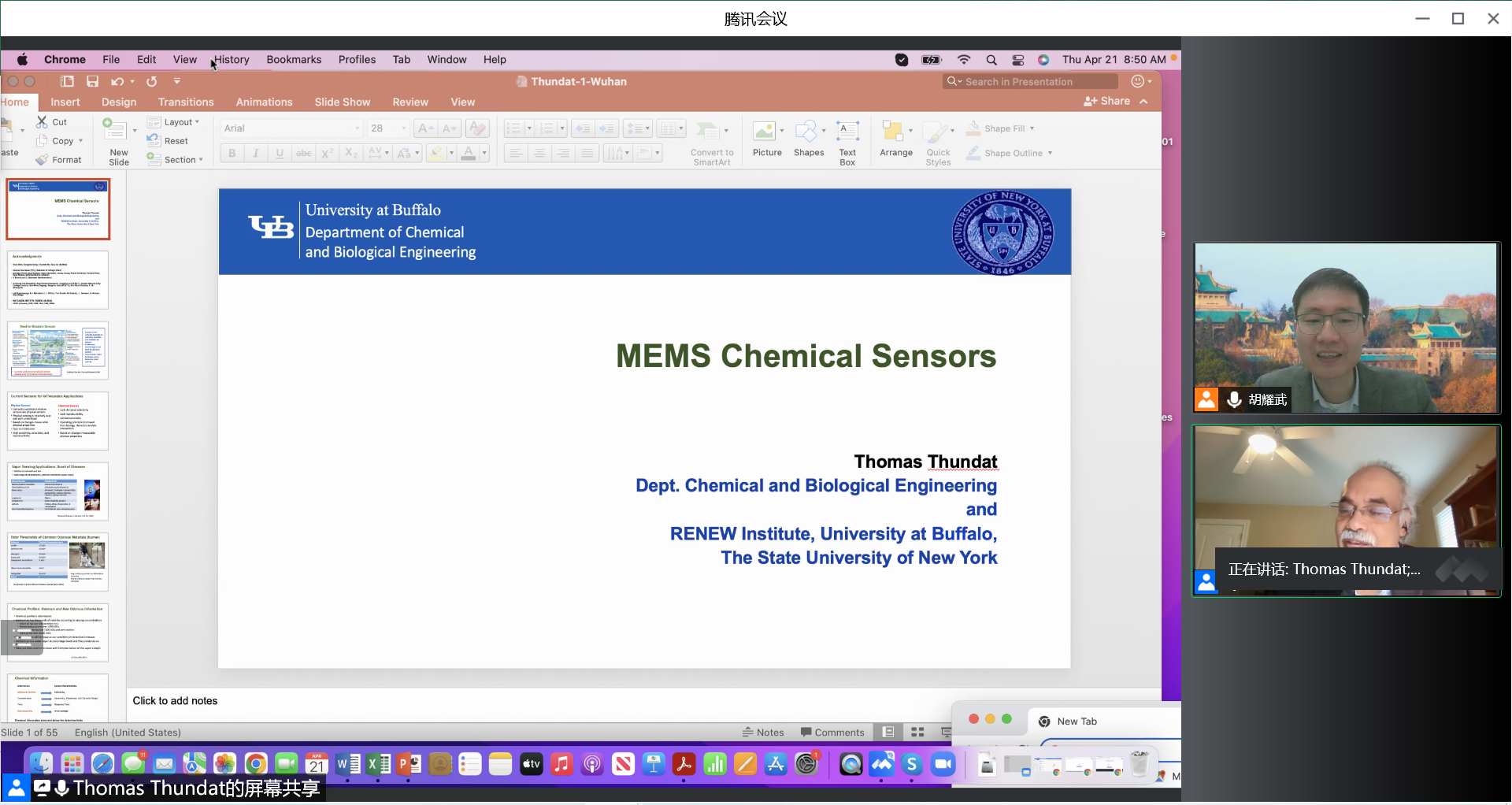1512x805 pixels.
Task: Toggle the Comments pane in status bar
Action: [832, 733]
